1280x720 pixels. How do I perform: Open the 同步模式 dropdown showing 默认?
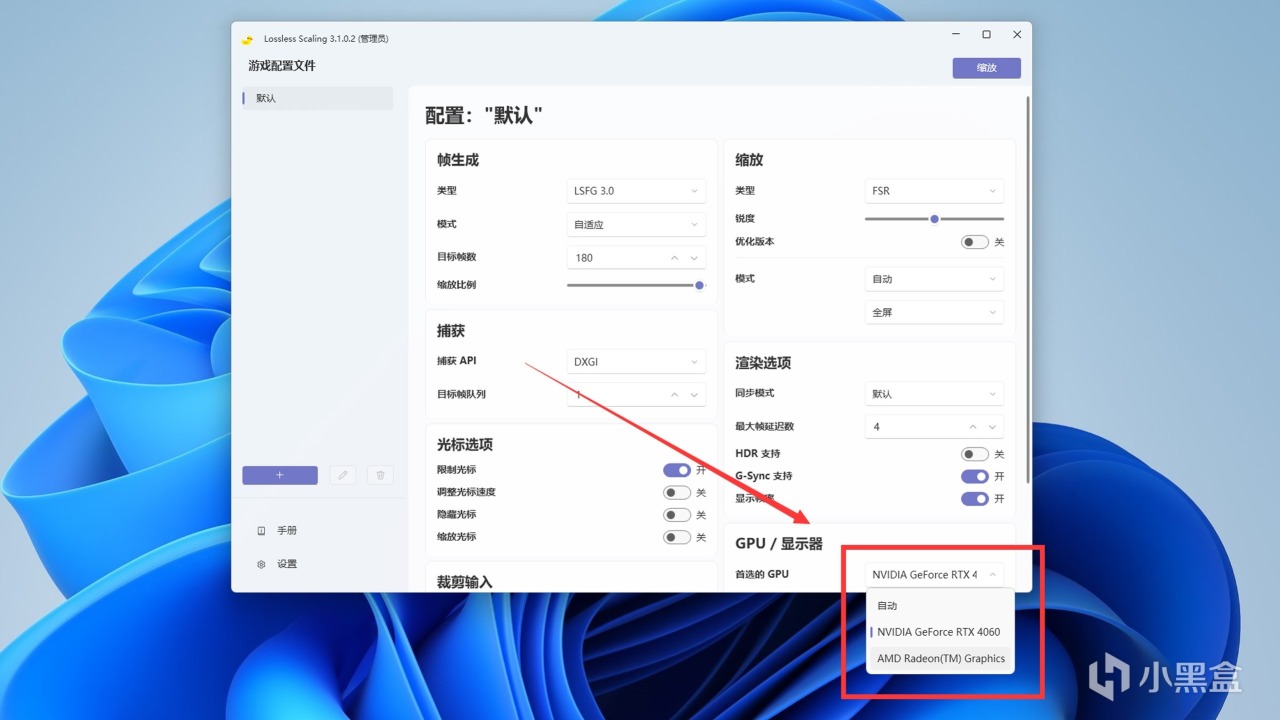coord(934,394)
